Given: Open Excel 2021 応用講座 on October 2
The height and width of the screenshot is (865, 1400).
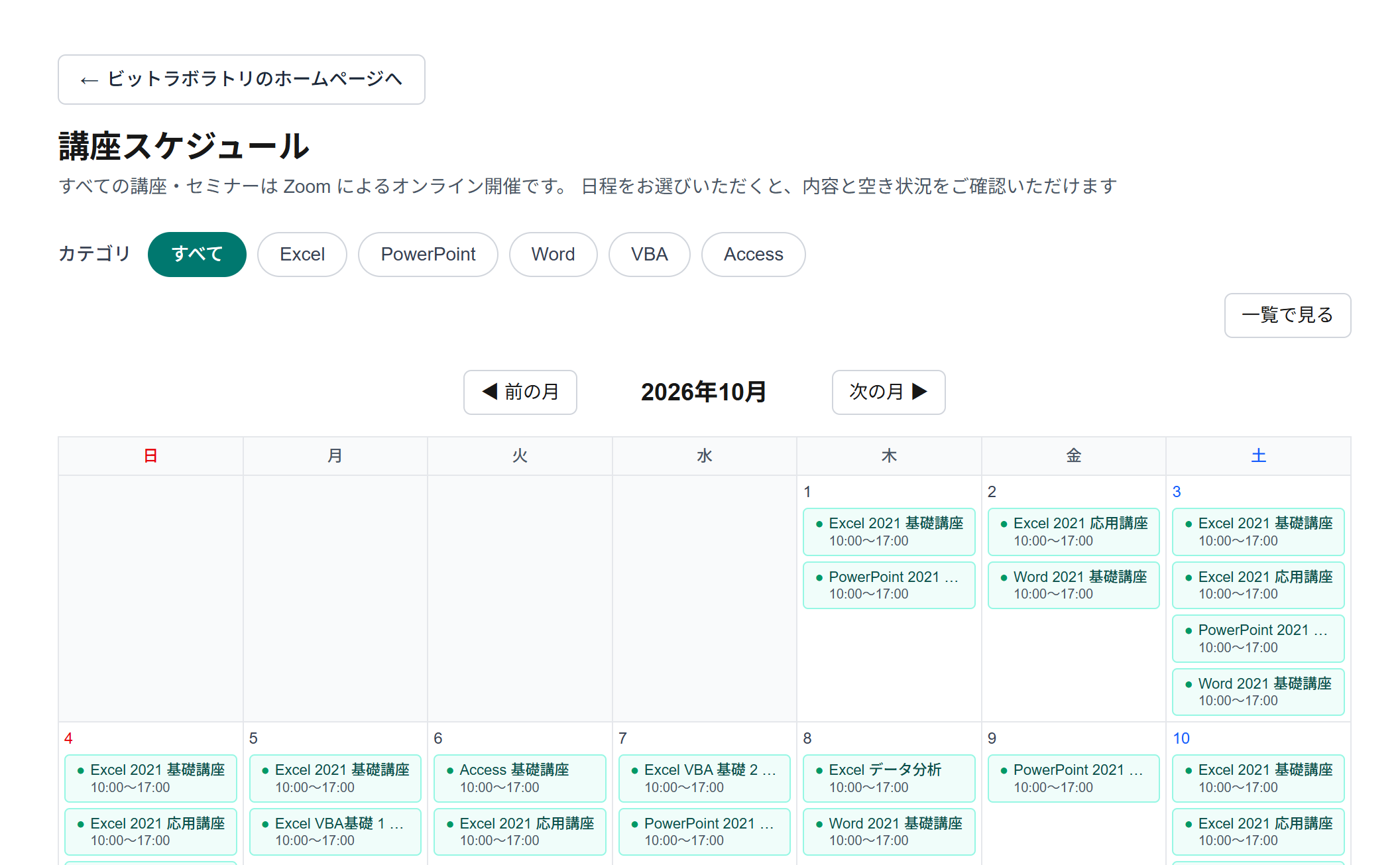Looking at the screenshot, I should pos(1074,532).
